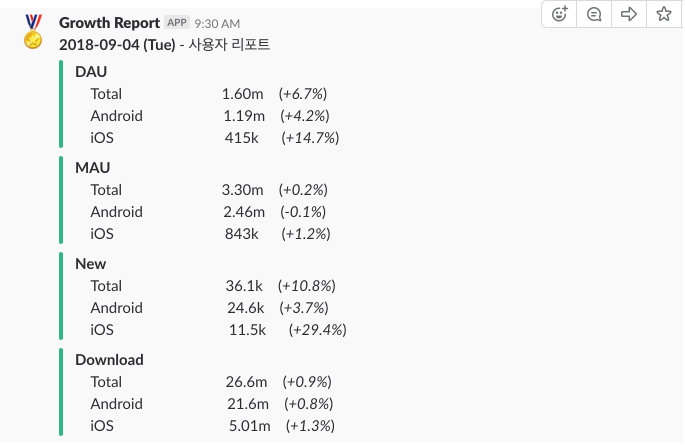This screenshot has width=685, height=446.
Task: Start a thread on this message
Action: coord(594,14)
